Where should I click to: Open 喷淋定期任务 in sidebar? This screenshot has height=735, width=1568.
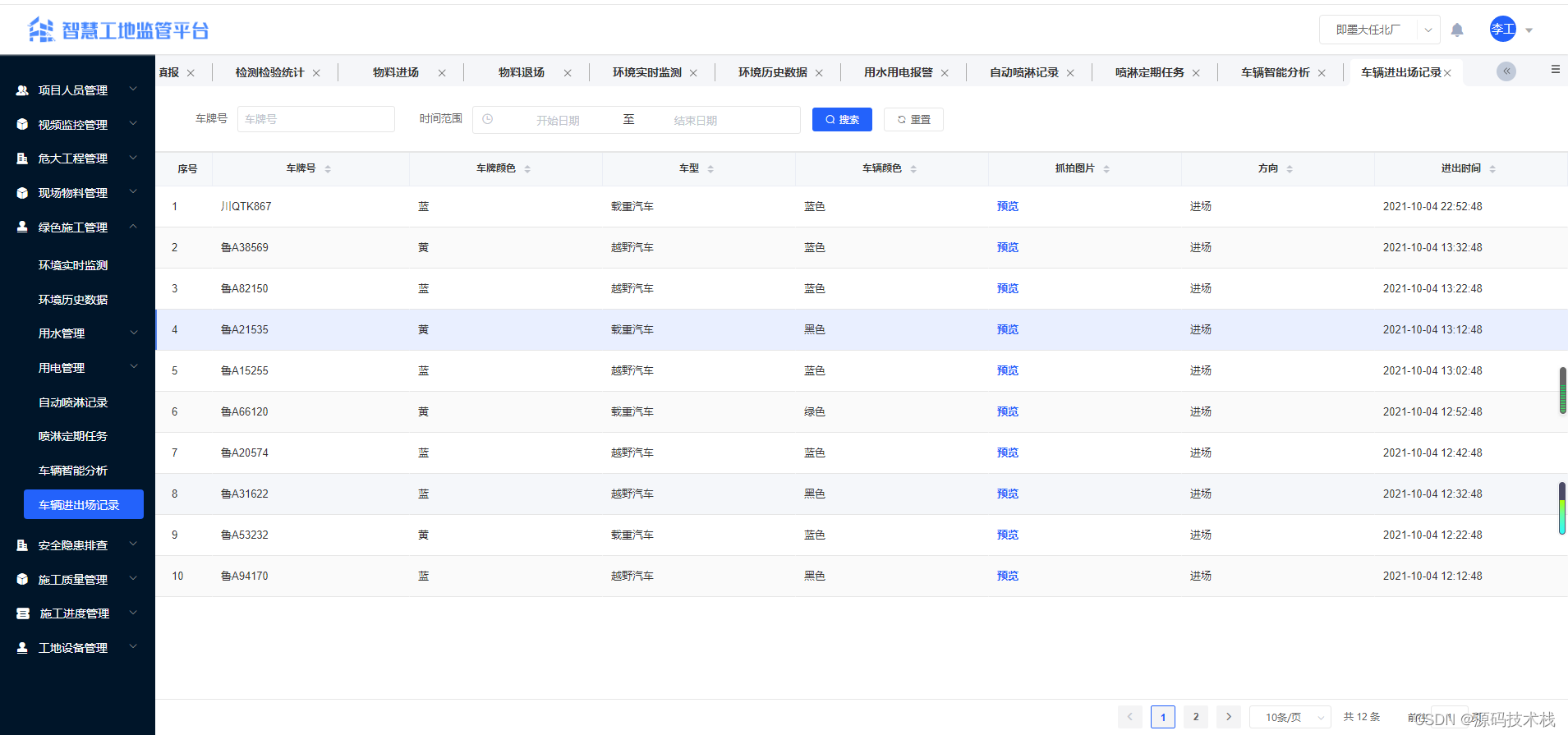pyautogui.click(x=73, y=436)
